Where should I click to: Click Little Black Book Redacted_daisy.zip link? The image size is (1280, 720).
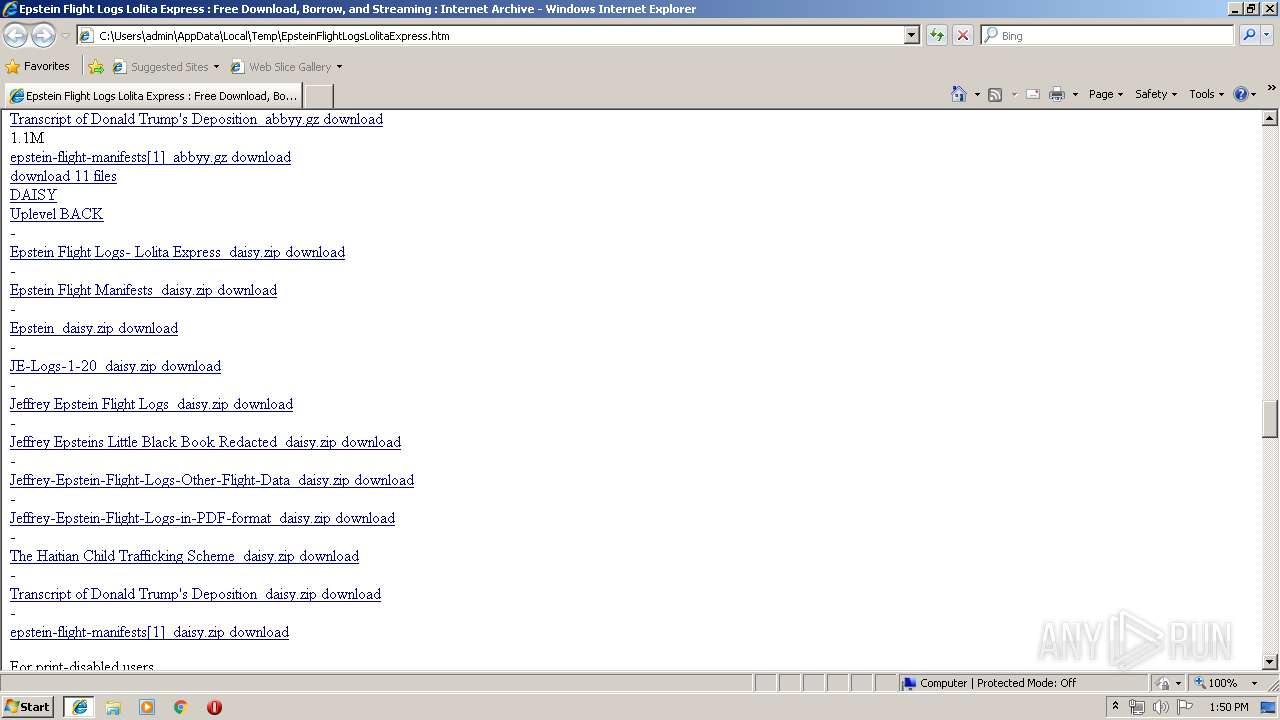point(205,442)
